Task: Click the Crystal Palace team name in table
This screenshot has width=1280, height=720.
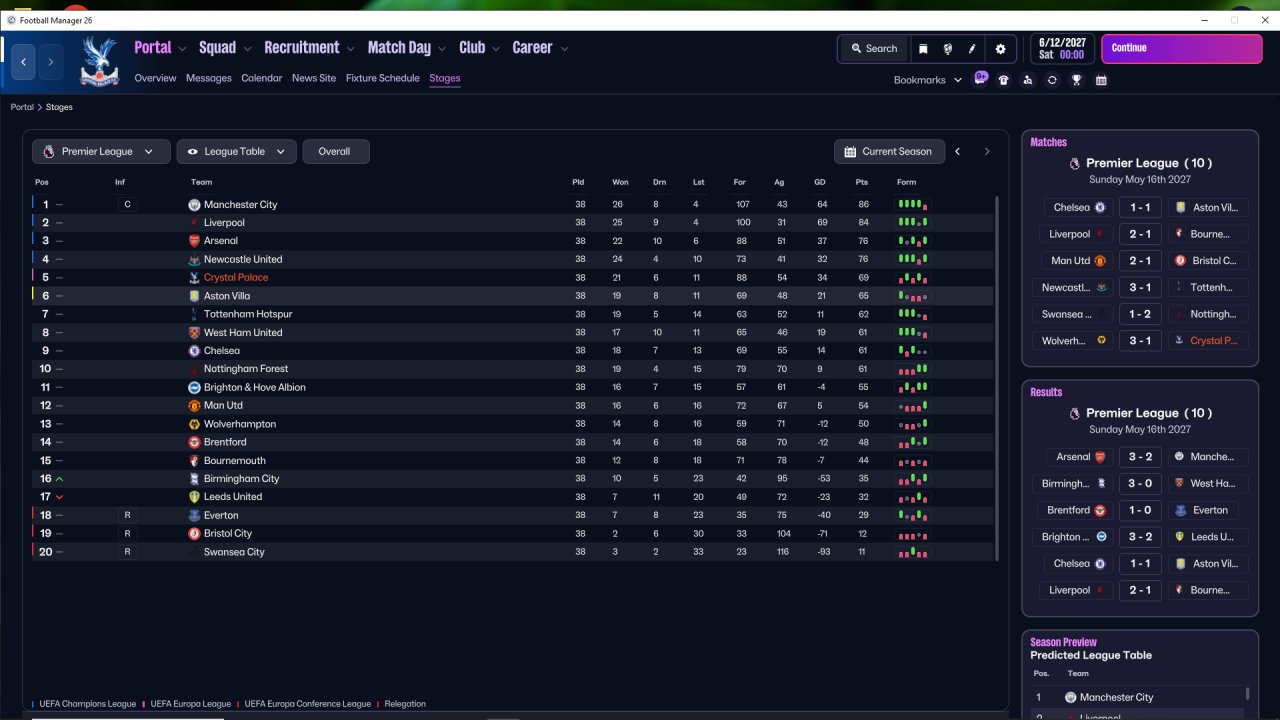Action: [x=236, y=278]
